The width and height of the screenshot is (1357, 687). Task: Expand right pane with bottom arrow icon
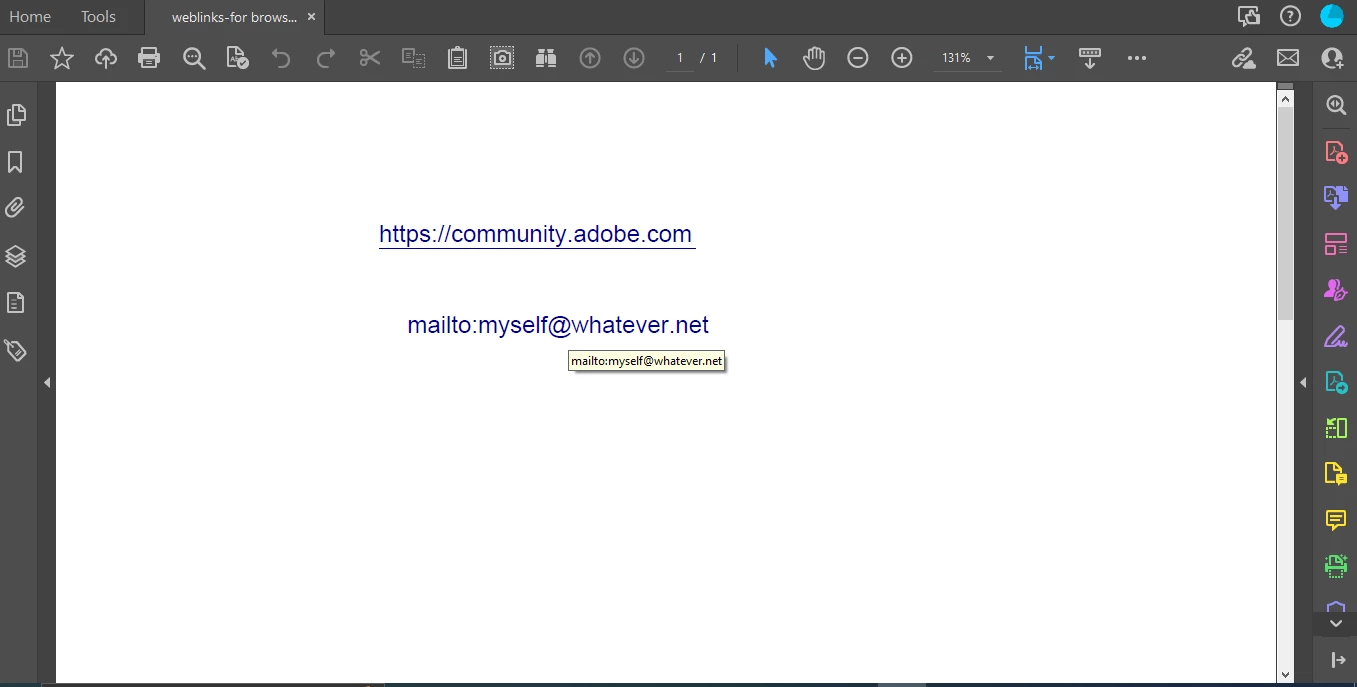click(x=1338, y=659)
